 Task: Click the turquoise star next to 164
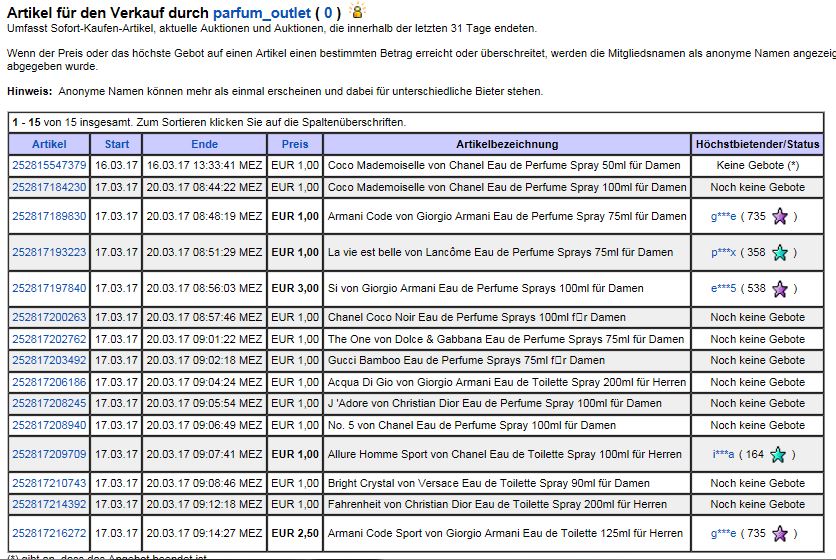click(778, 454)
